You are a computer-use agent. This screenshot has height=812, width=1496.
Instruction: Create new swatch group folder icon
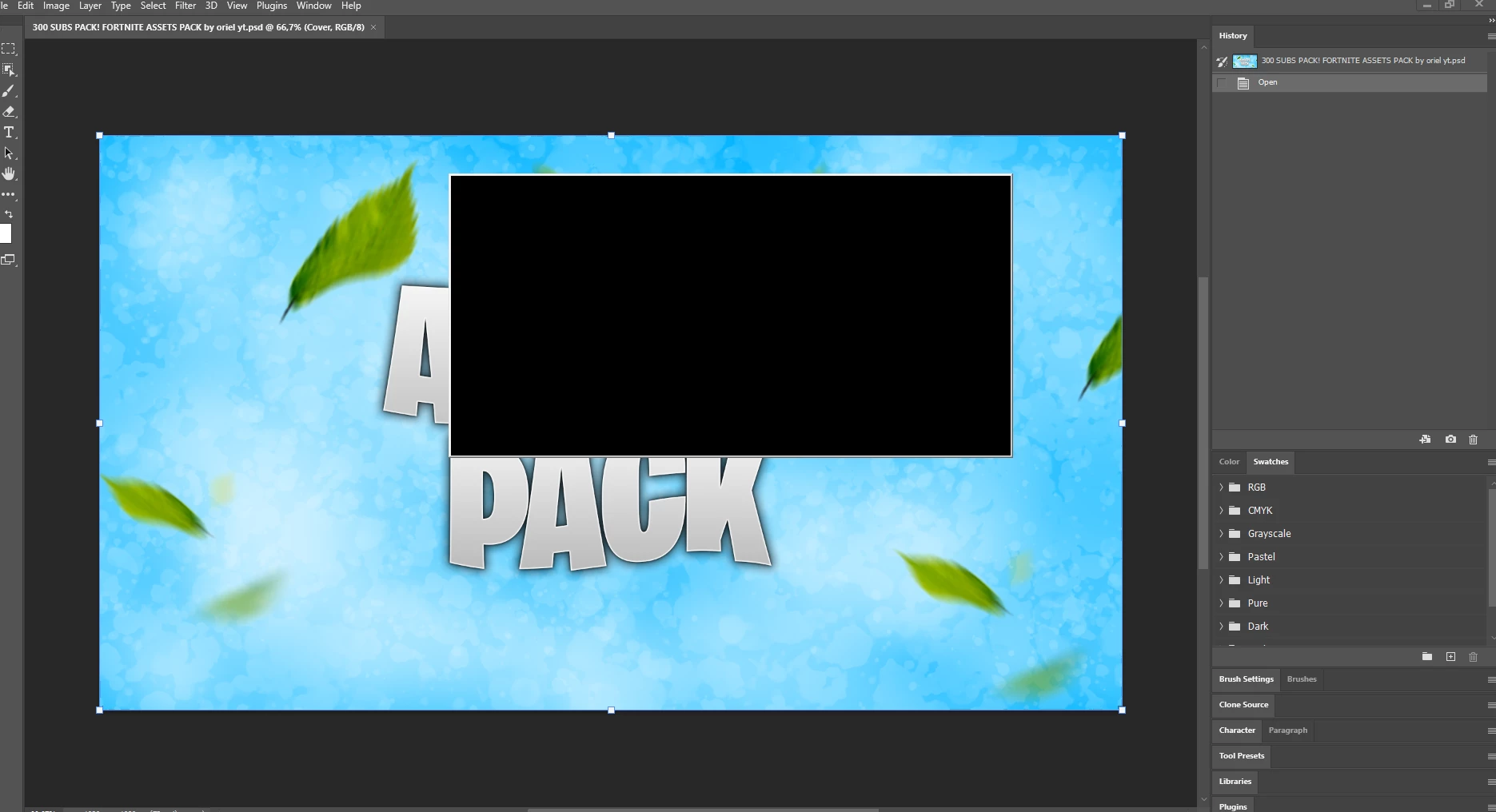[1427, 657]
